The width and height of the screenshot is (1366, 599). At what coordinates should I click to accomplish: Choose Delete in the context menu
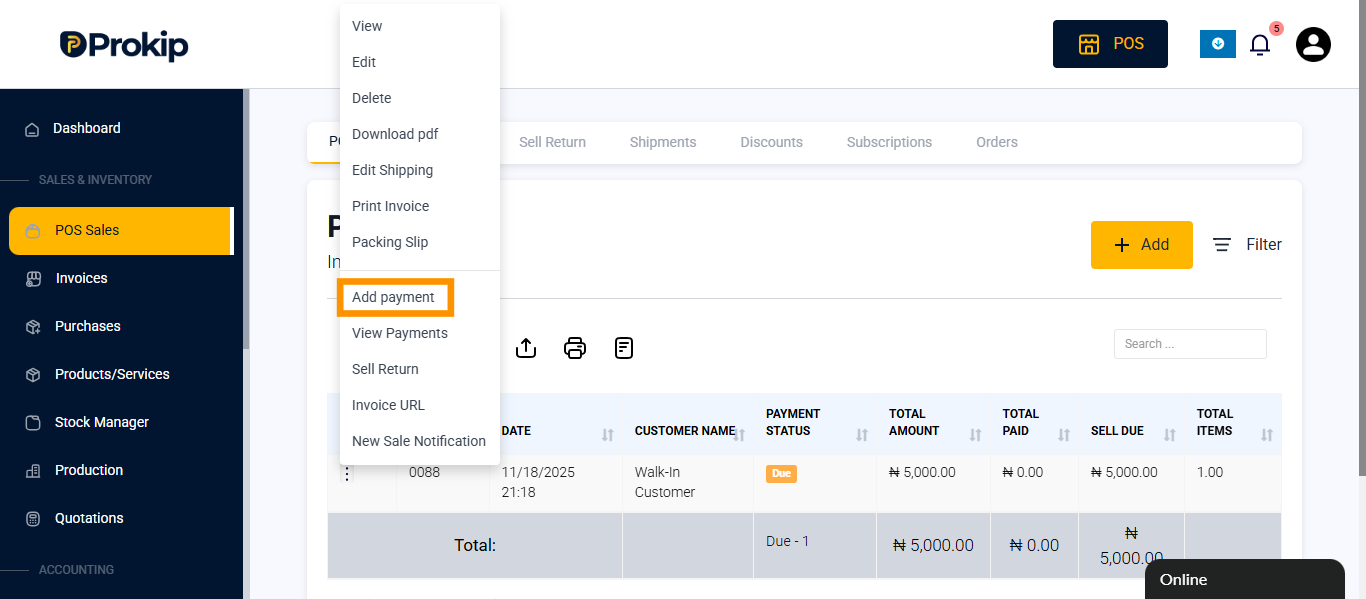point(420,98)
